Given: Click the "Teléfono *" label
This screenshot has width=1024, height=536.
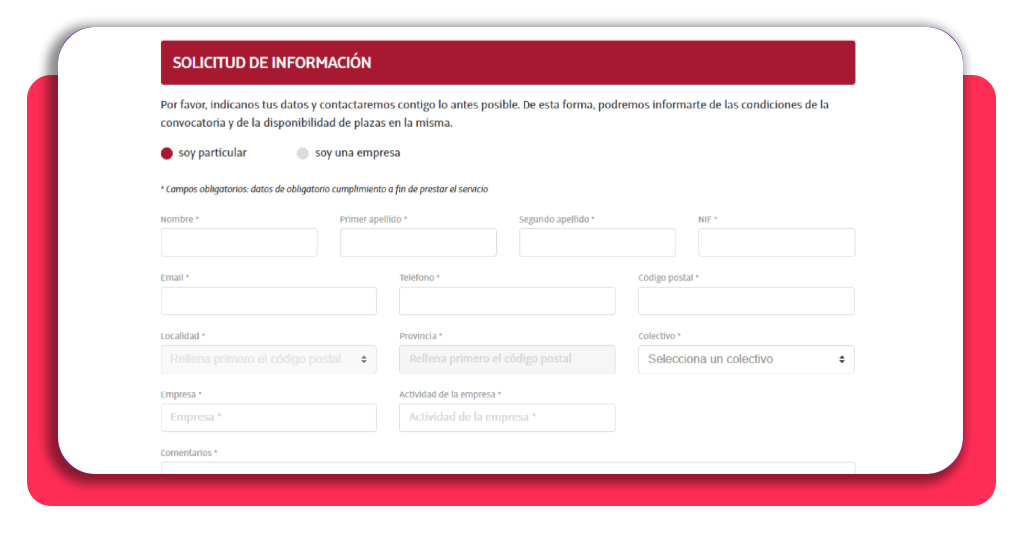Looking at the screenshot, I should pos(420,277).
